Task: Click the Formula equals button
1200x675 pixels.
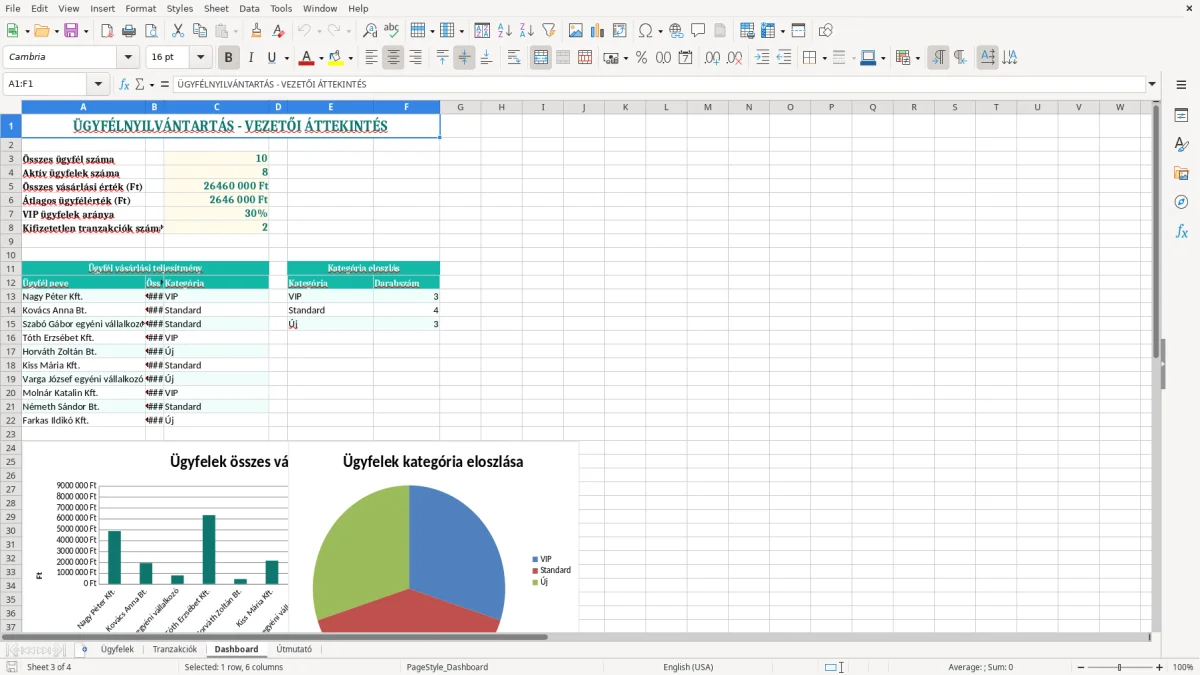Action: point(165,84)
